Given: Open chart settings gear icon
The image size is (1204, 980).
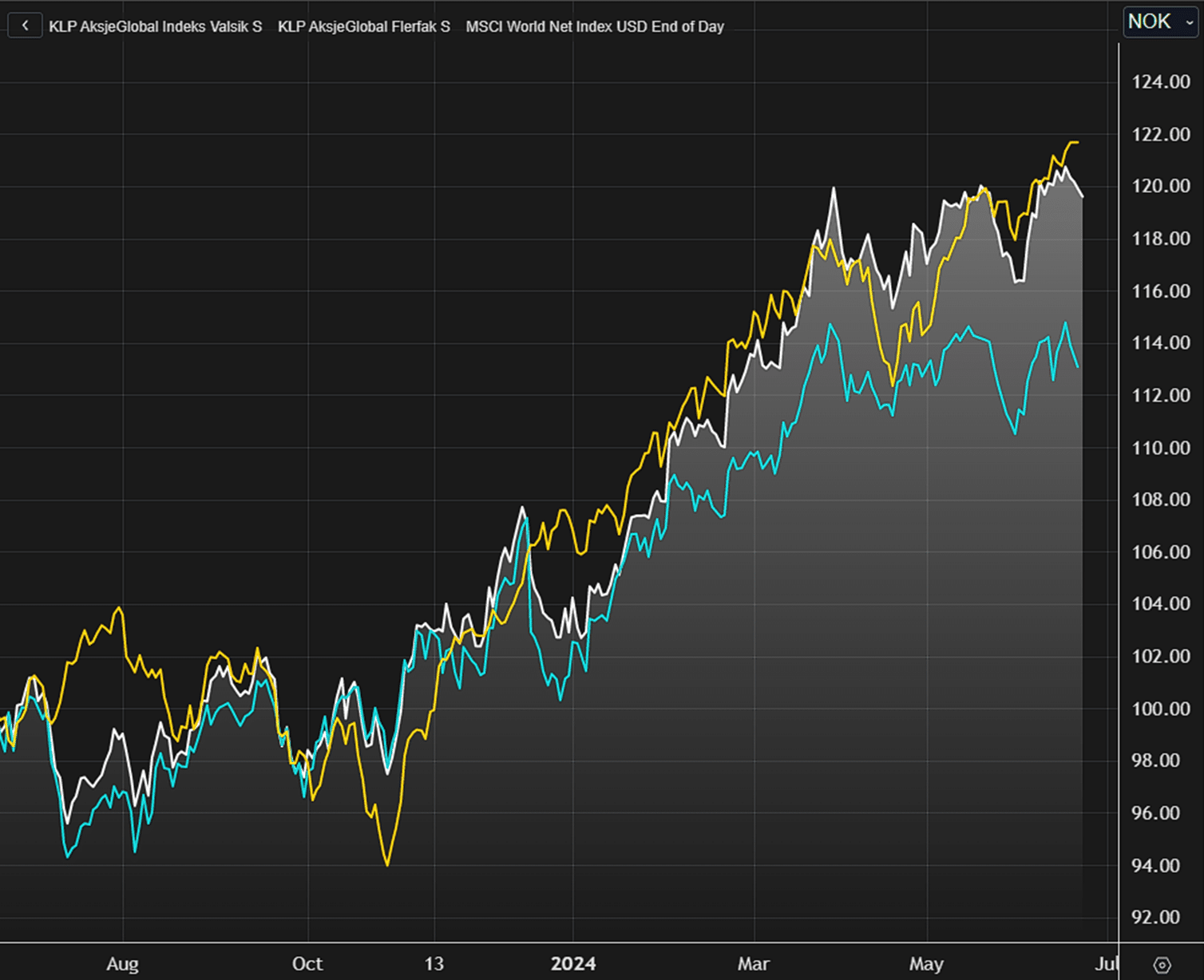Looking at the screenshot, I should [x=1162, y=965].
